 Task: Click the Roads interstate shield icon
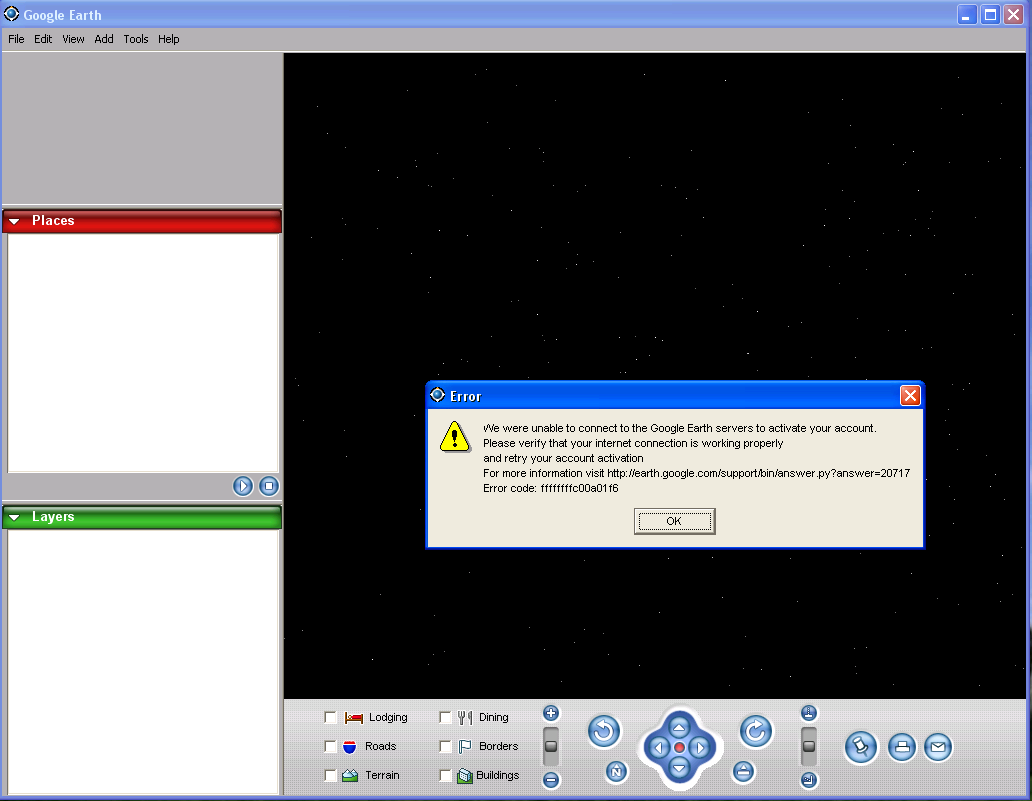pyautogui.click(x=349, y=746)
